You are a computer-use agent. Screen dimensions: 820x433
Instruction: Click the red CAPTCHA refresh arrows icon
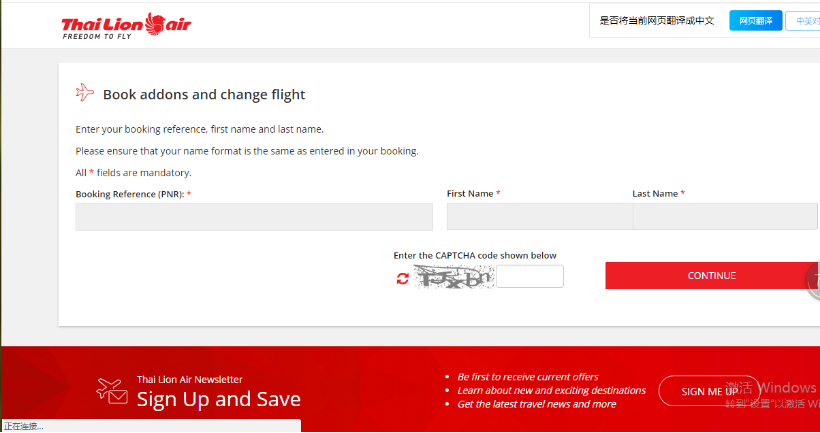point(402,279)
